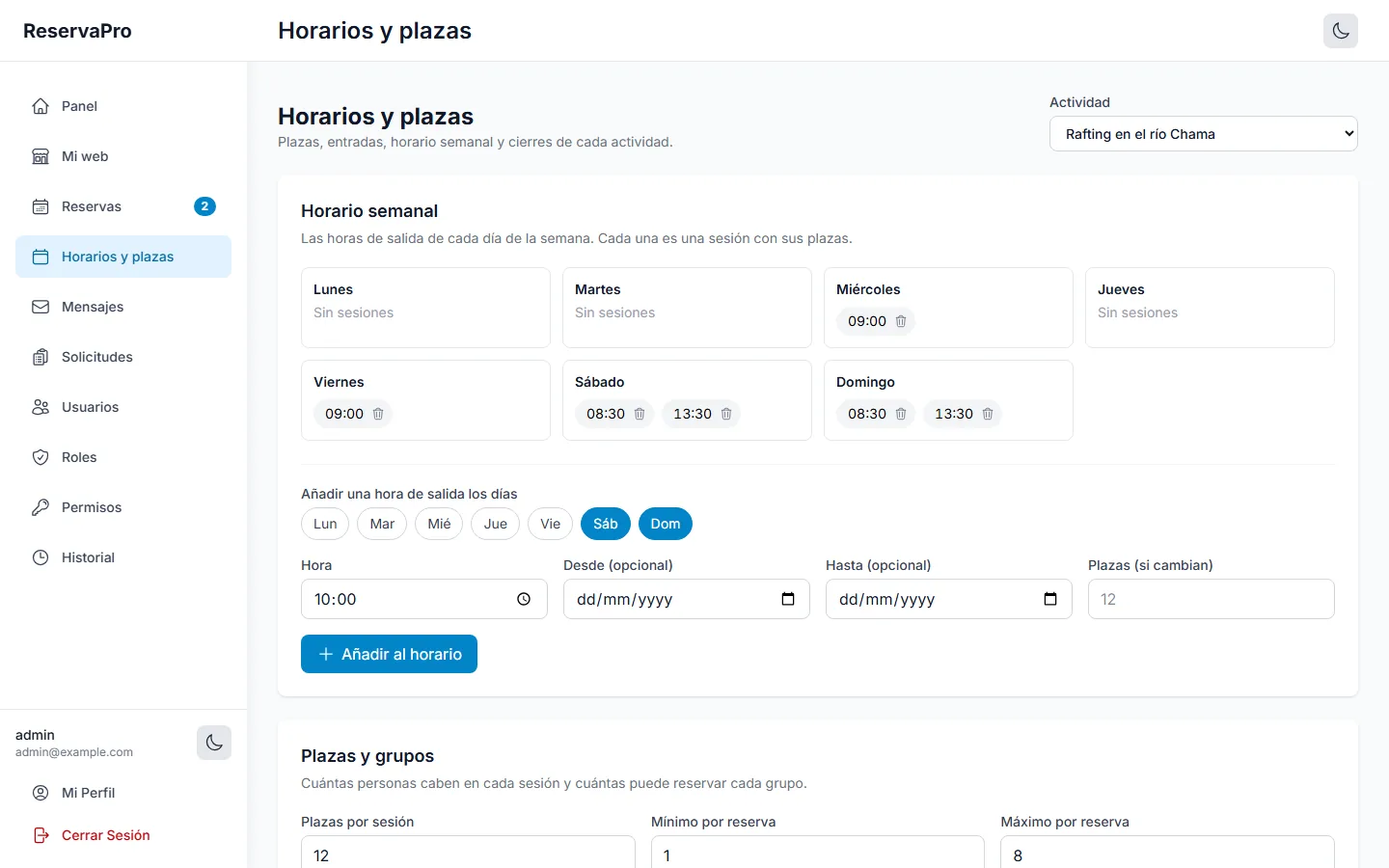Toggle the Lun day chip
The image size is (1389, 868).
click(x=325, y=524)
